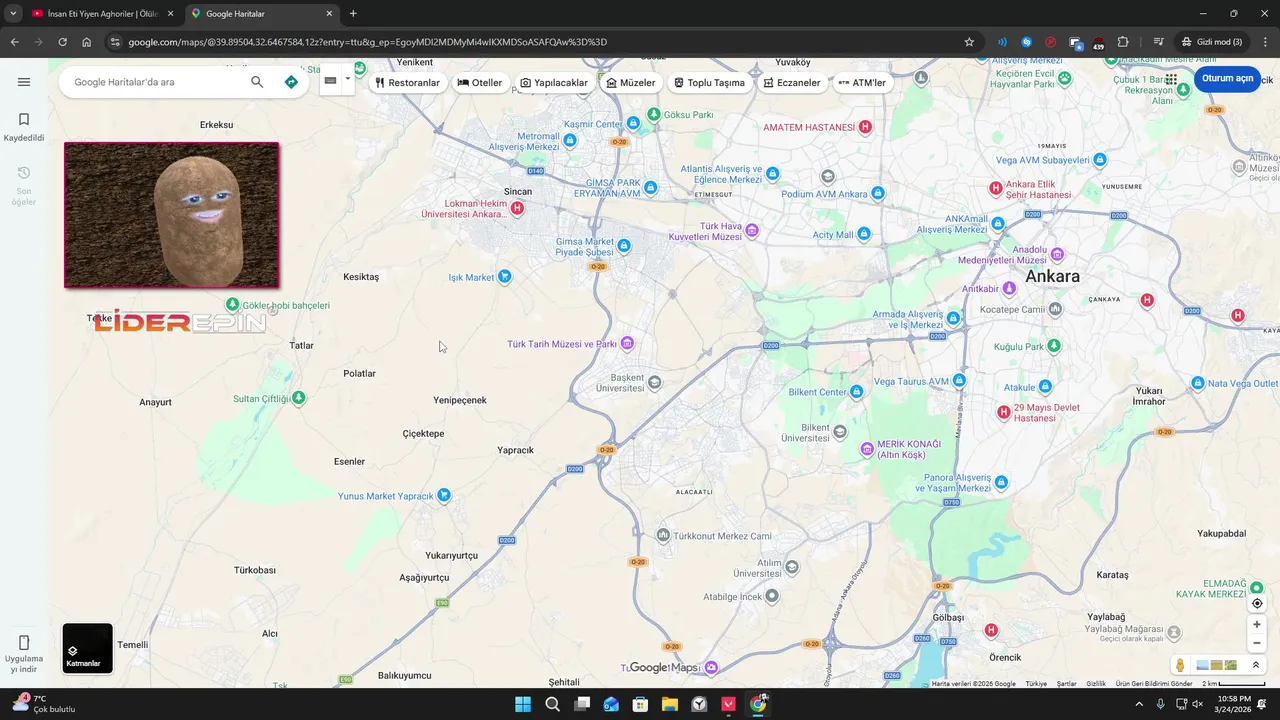Click the Google Haritalar'da ara search field
This screenshot has width=1280, height=720.
[x=155, y=82]
